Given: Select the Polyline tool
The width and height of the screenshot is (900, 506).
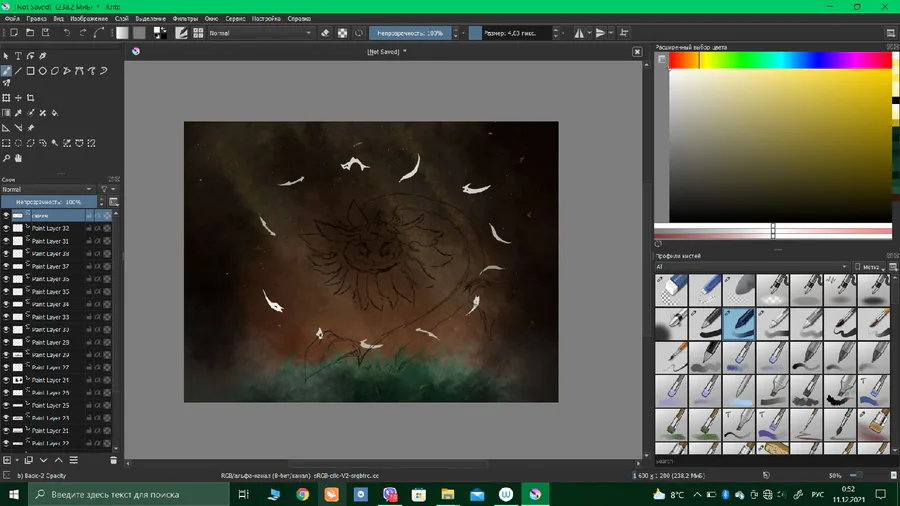Looking at the screenshot, I should (67, 71).
